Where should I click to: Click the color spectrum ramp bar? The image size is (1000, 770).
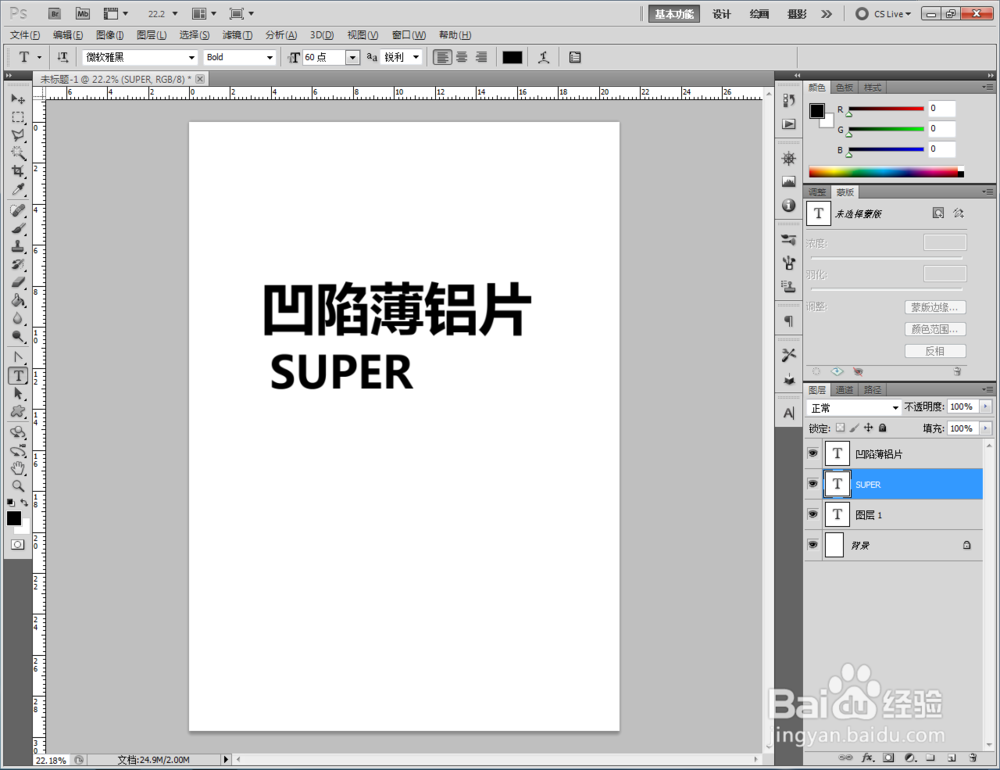coord(886,172)
